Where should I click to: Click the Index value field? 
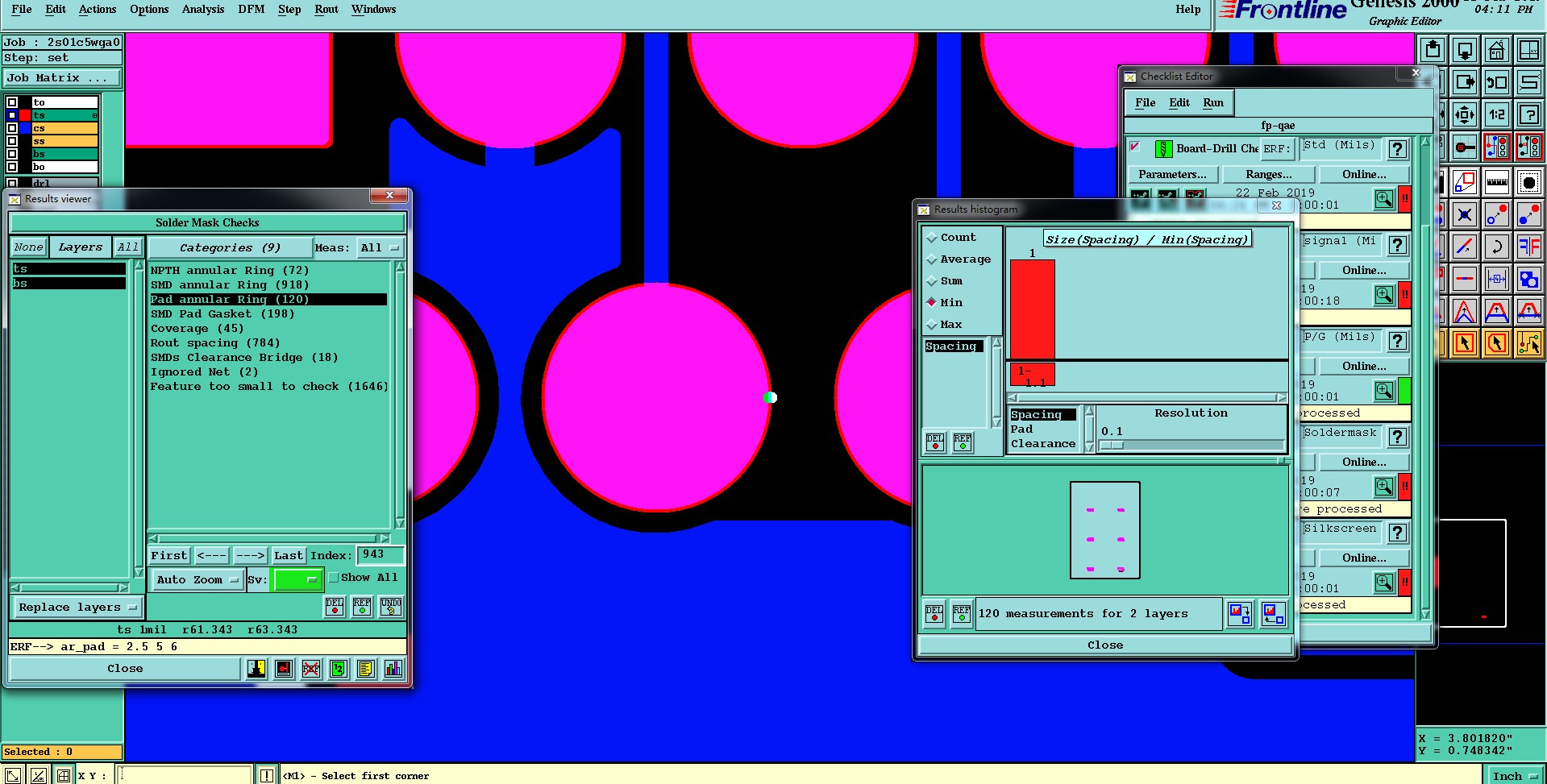(x=381, y=555)
